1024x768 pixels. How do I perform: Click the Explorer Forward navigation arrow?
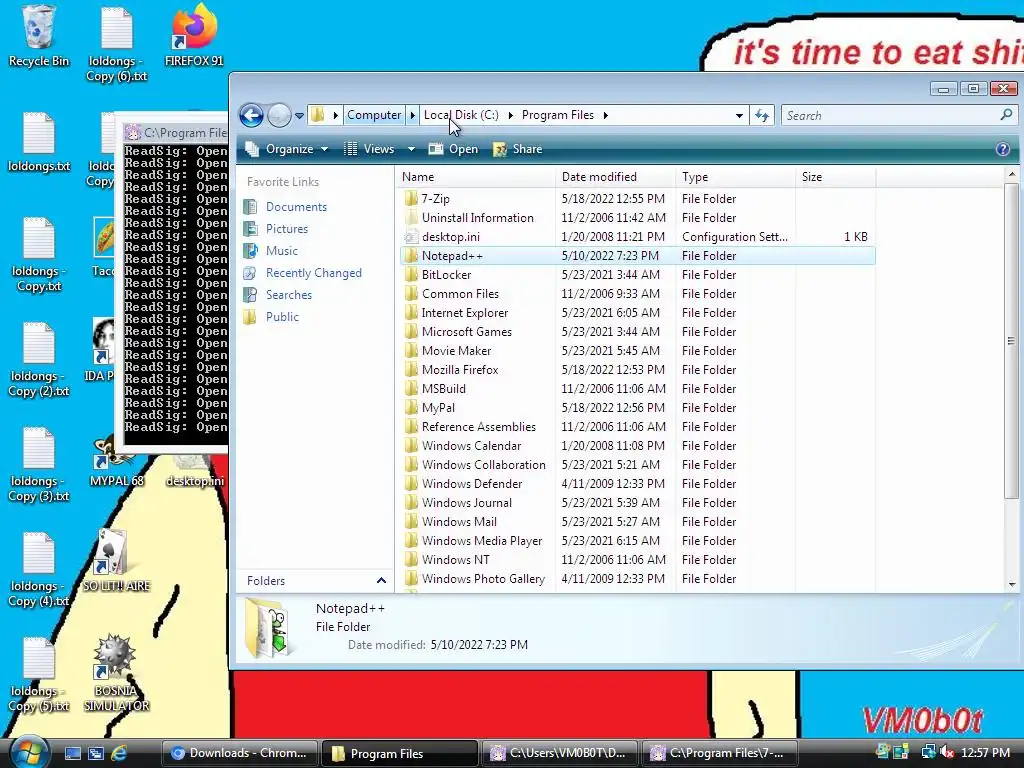tap(279, 116)
